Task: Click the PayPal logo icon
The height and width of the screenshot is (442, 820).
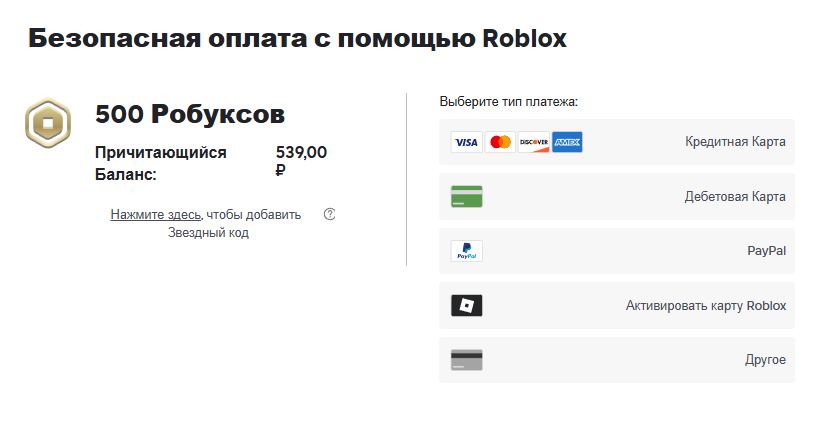Action: click(466, 251)
